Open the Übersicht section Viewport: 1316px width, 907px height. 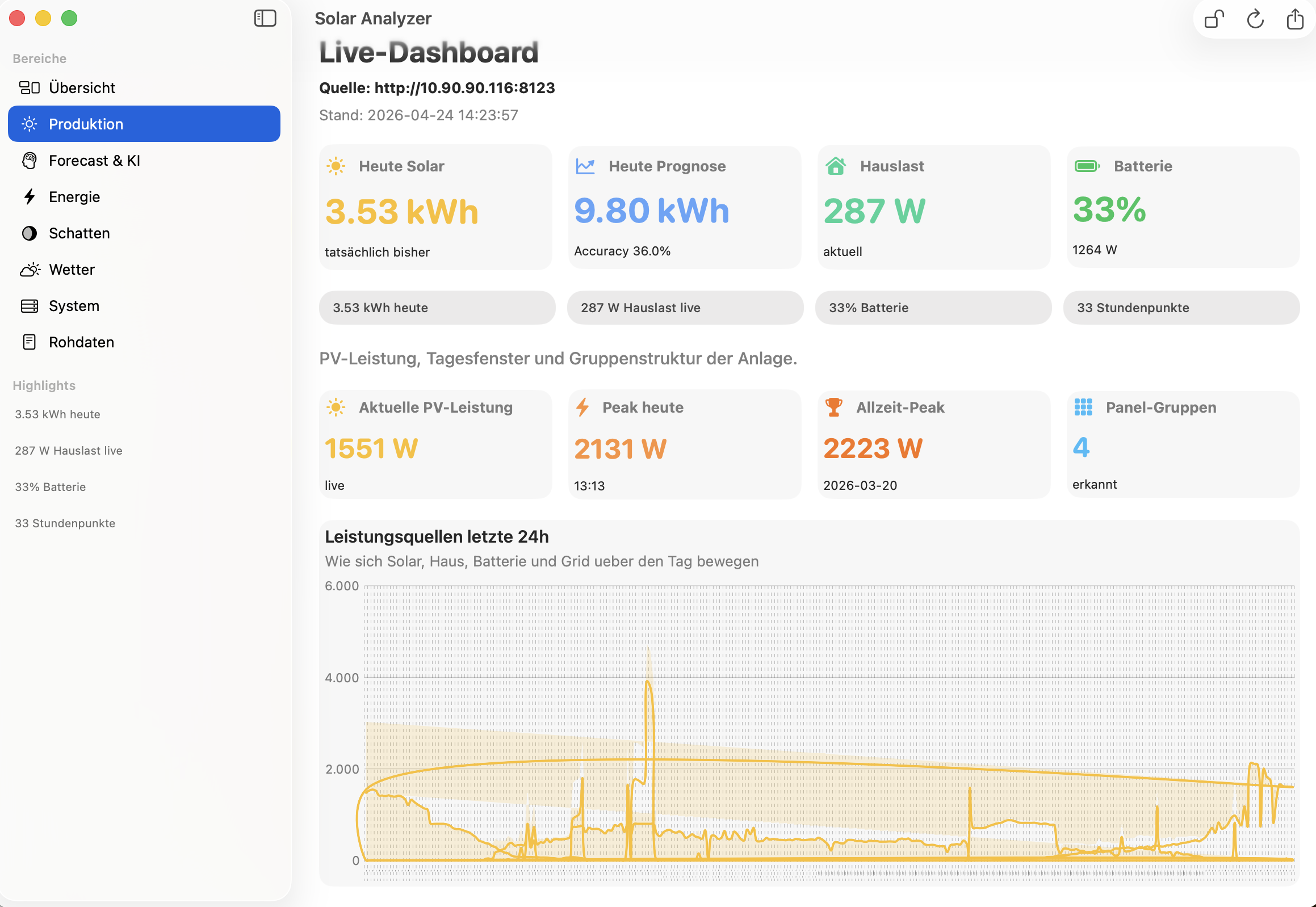[82, 87]
